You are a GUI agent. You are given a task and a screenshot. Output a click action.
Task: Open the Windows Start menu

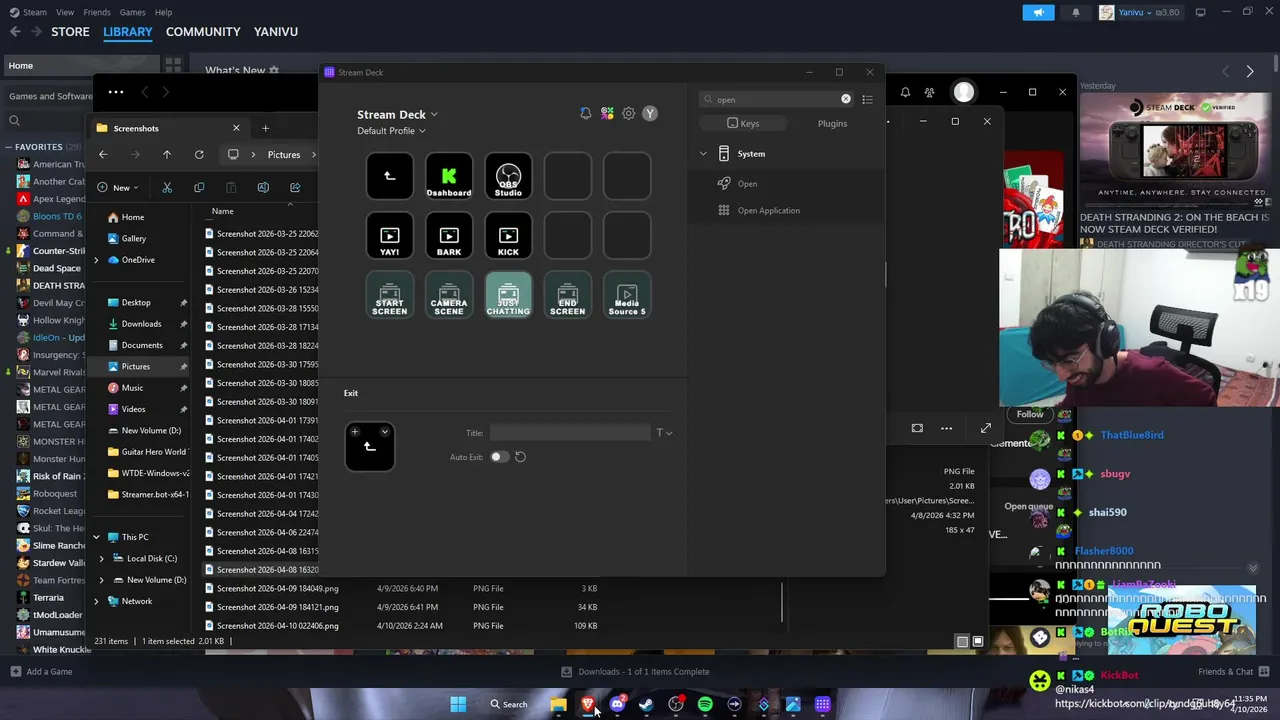[458, 704]
